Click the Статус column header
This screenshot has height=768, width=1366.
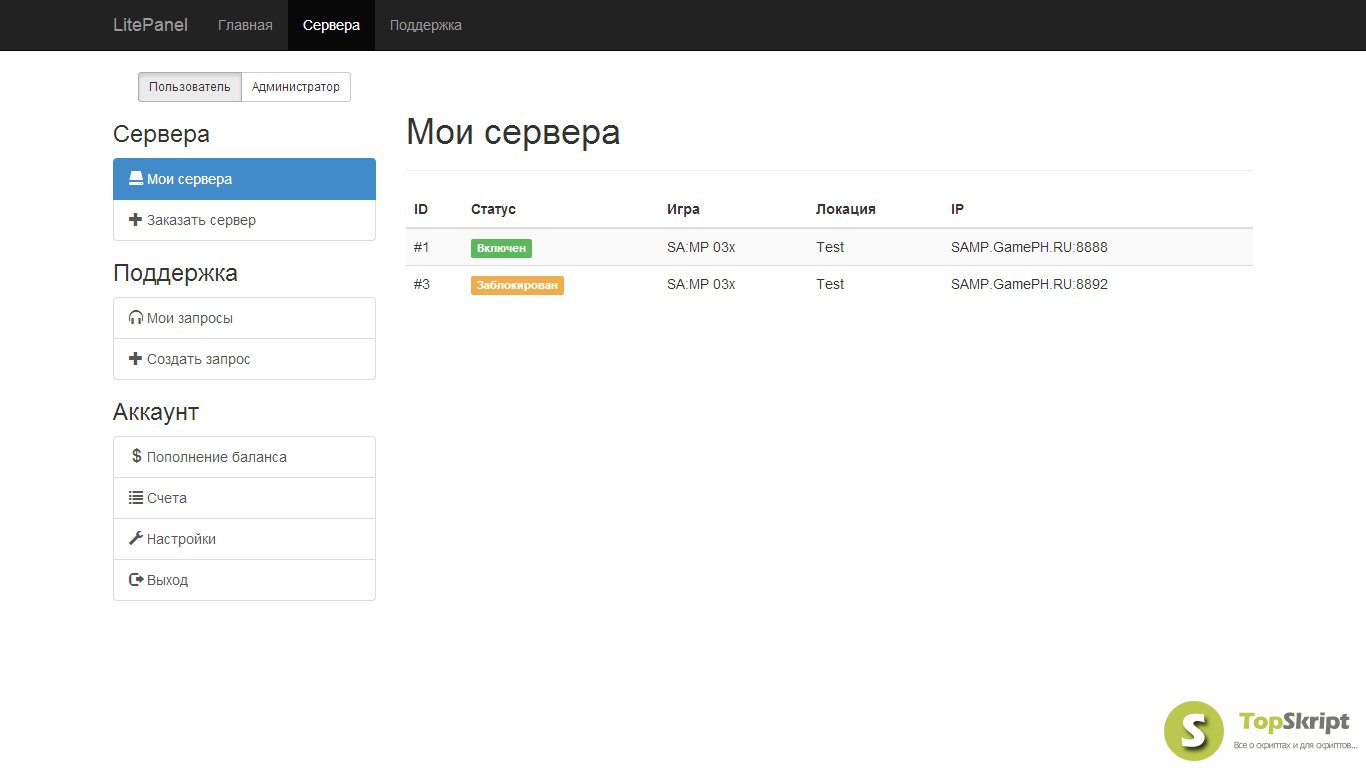pos(493,209)
